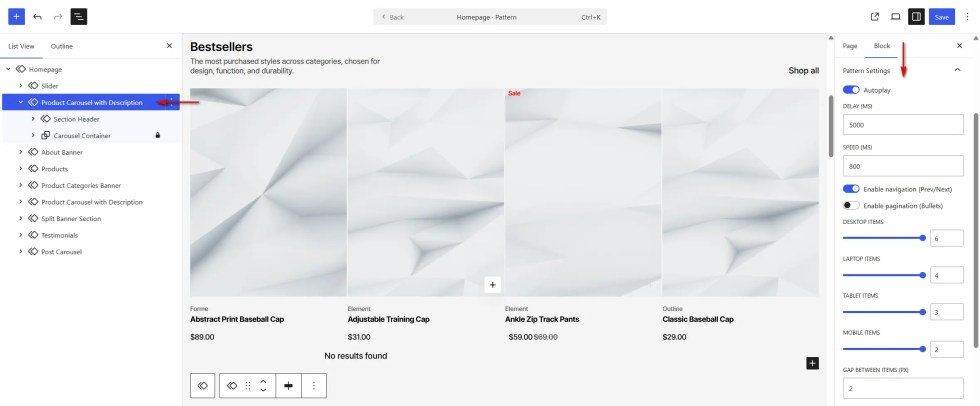The height and width of the screenshot is (406, 980).
Task: Open the three-dot options menu at top right
Action: pyautogui.click(x=966, y=17)
